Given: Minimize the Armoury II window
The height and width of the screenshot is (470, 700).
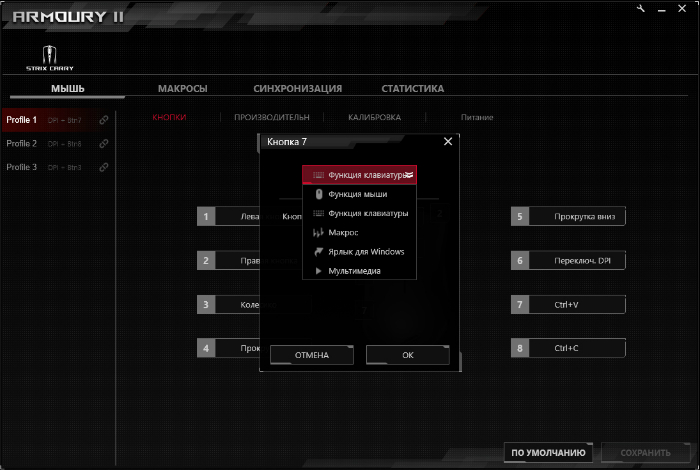Looking at the screenshot, I should (x=662, y=9).
